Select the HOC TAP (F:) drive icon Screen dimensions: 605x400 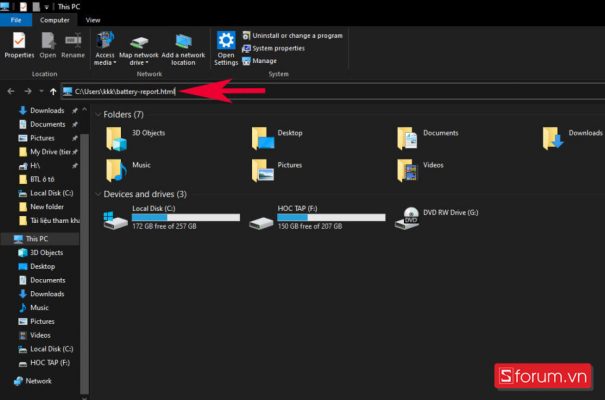click(263, 215)
